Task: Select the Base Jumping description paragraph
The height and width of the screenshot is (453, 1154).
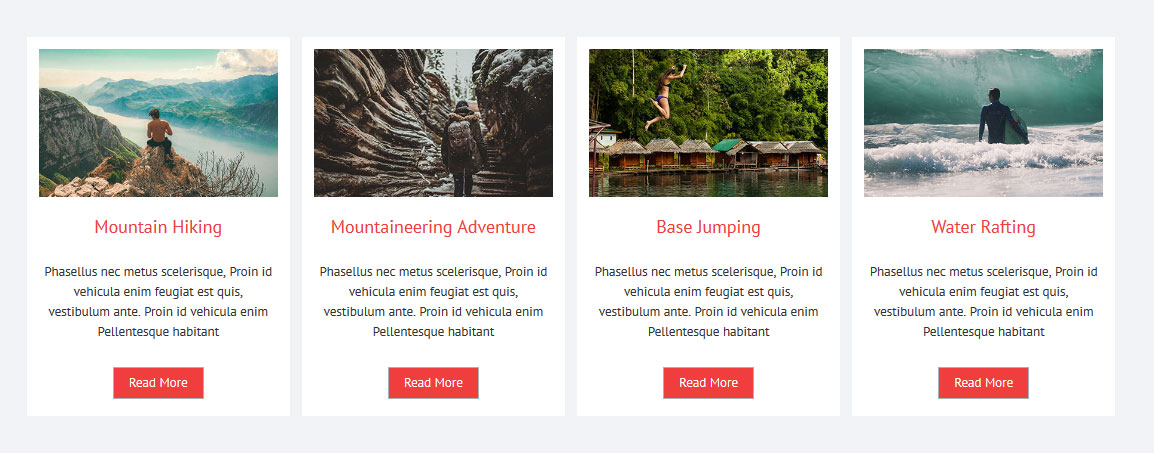Action: click(708, 302)
